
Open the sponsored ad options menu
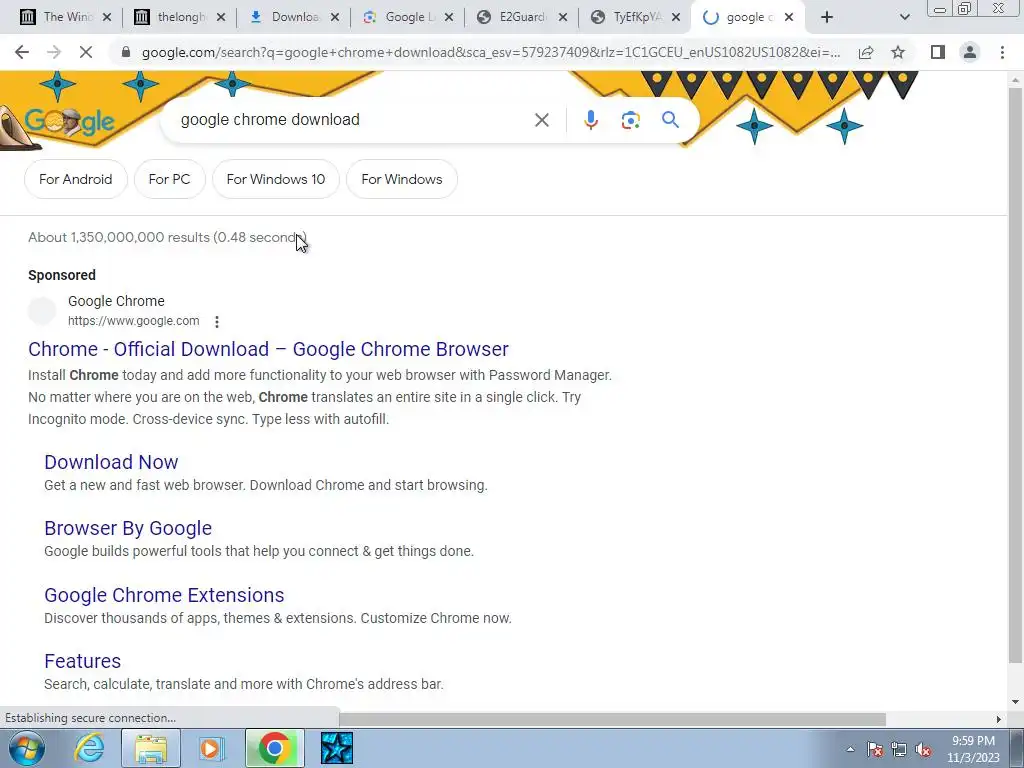click(217, 321)
